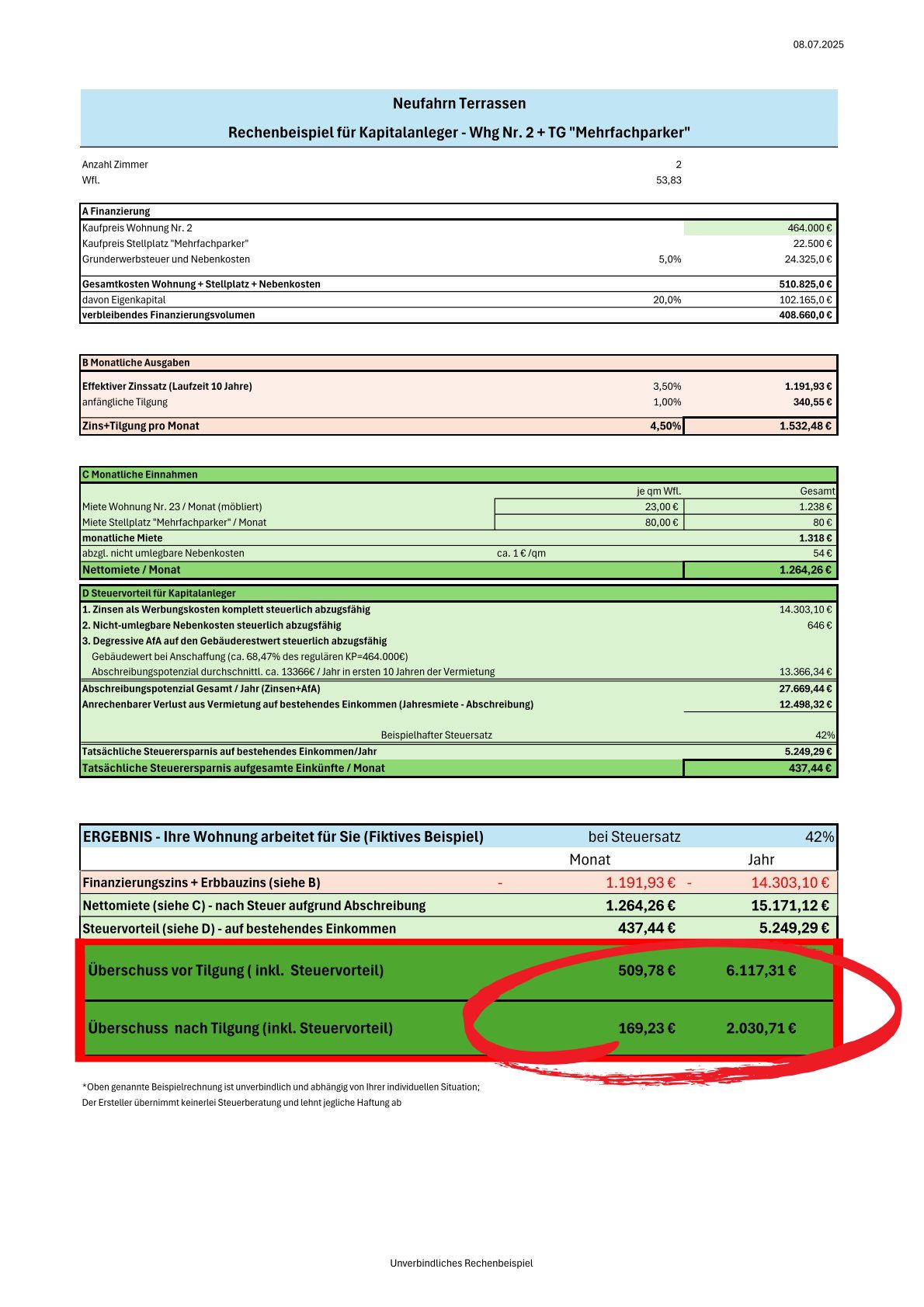Click the 'A Finanzierung' section header
The image size is (924, 1307).
pos(116,211)
